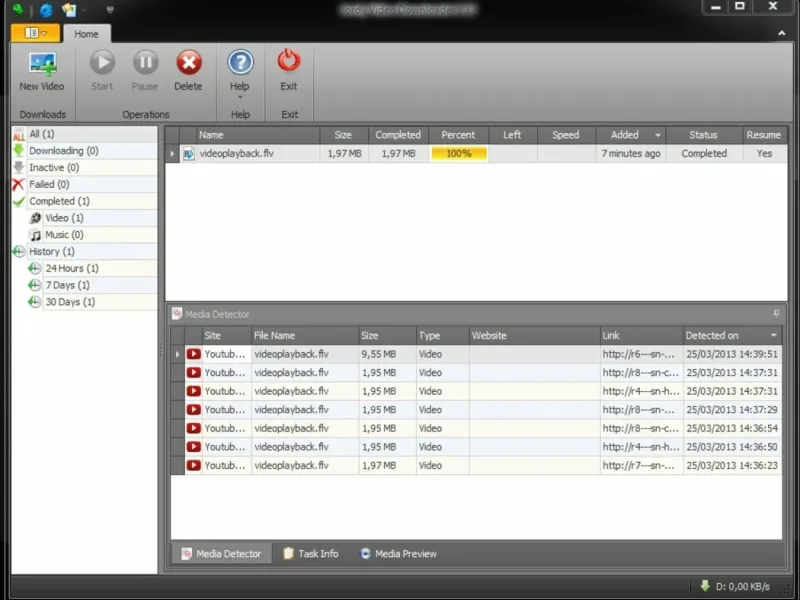Image resolution: width=800 pixels, height=600 pixels.
Task: Select Downloading (0) category
Action: (85, 151)
